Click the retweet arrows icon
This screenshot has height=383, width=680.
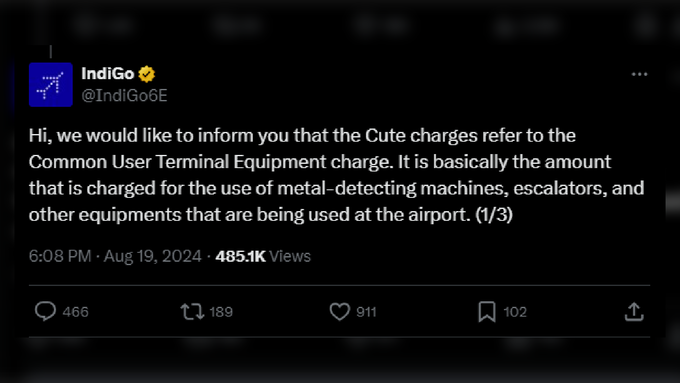click(x=192, y=311)
